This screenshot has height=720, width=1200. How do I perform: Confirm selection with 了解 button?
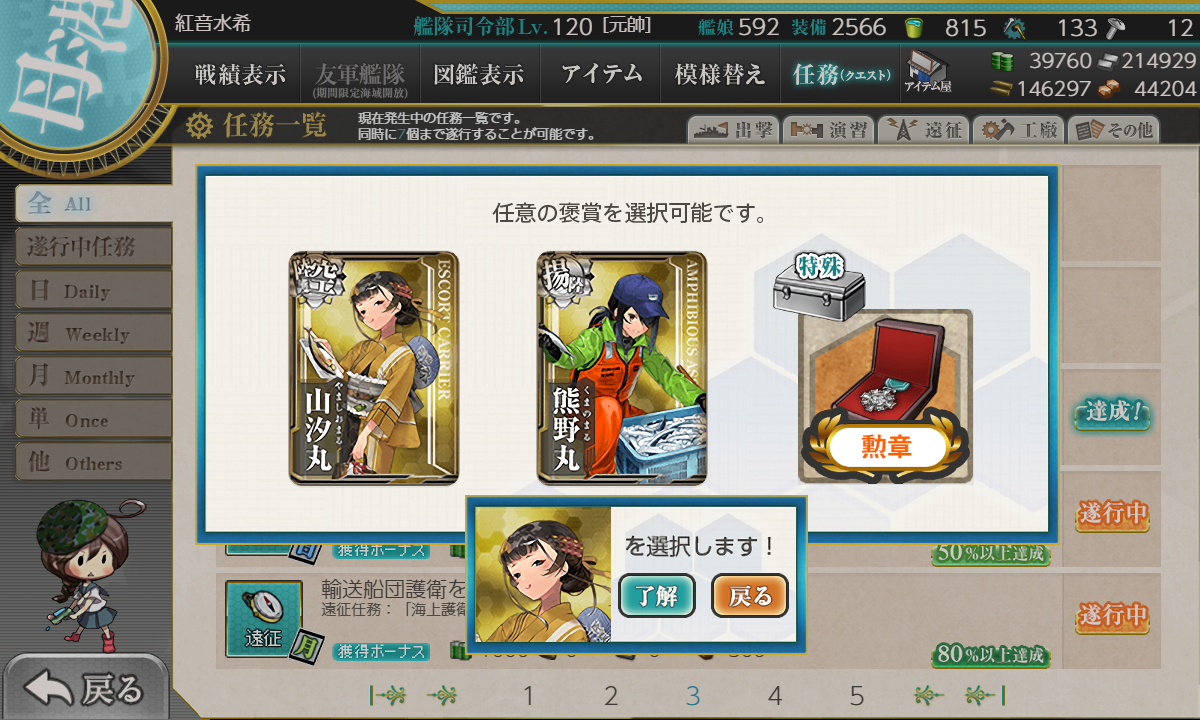[657, 597]
